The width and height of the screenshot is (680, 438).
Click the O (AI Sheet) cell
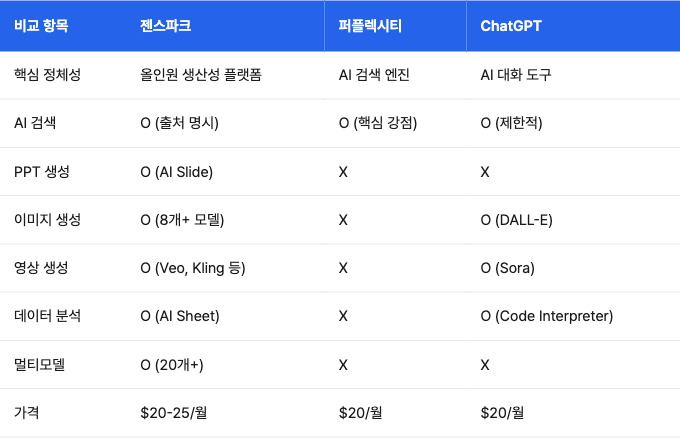180,316
